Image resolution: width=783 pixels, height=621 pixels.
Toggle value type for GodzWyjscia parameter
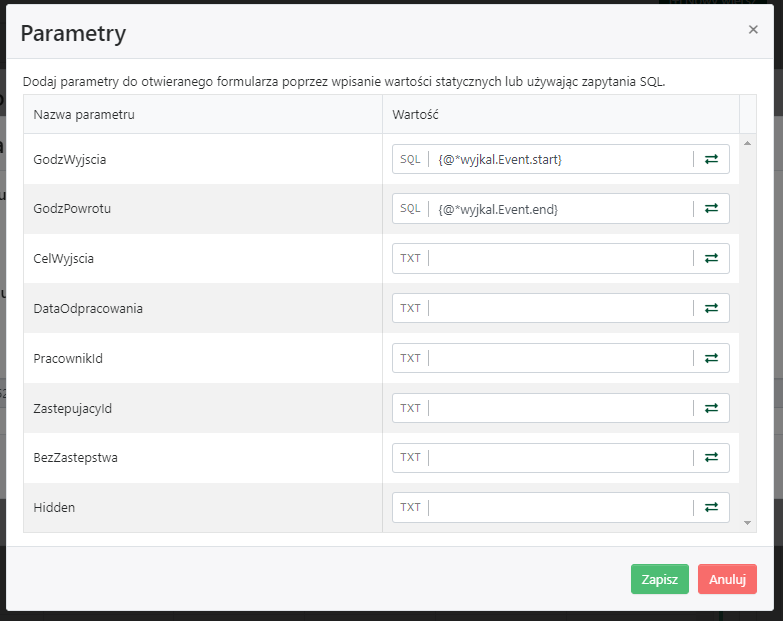[711, 159]
